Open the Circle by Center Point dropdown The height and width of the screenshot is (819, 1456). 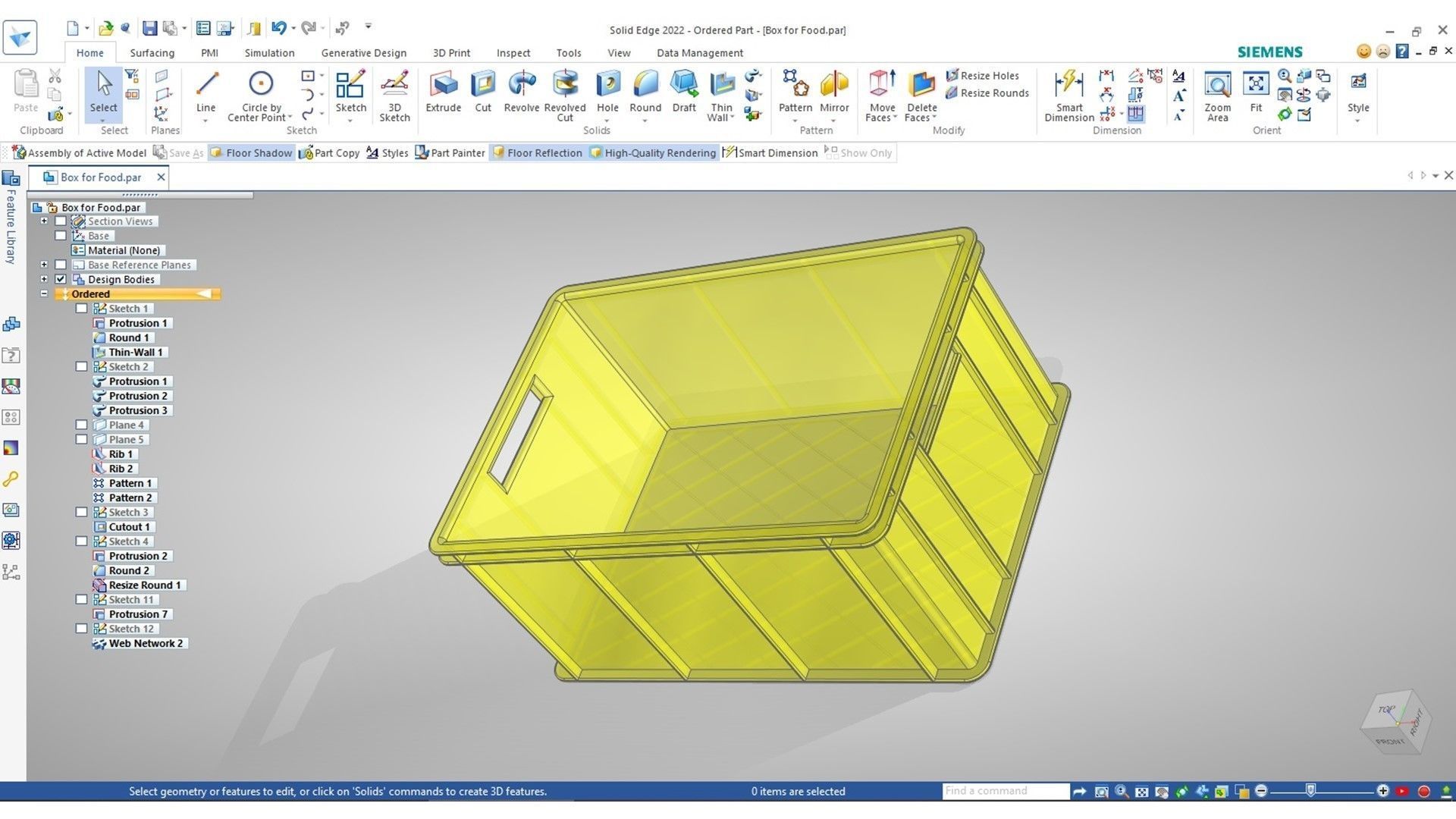[x=290, y=118]
